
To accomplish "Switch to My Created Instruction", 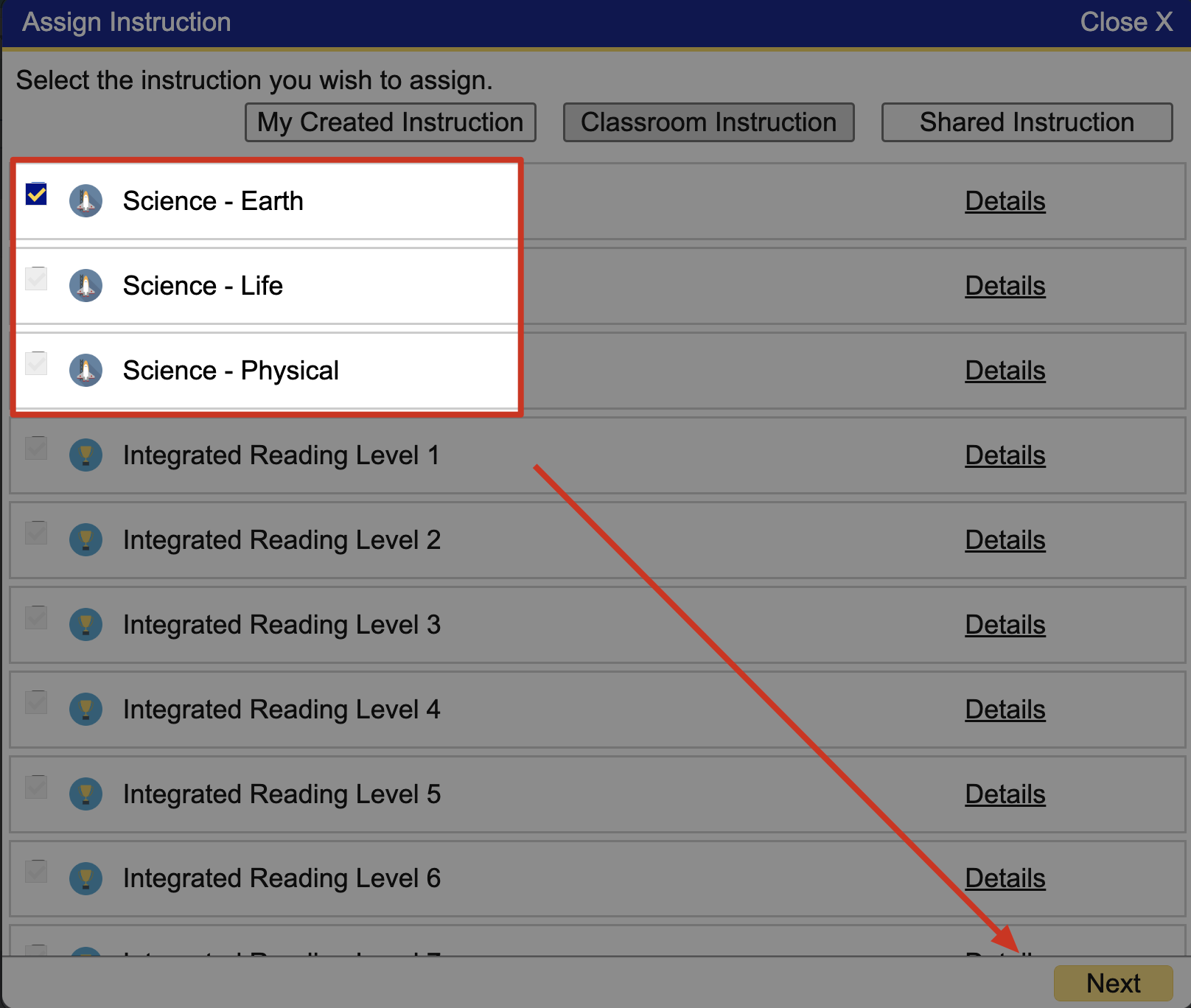I will click(390, 122).
